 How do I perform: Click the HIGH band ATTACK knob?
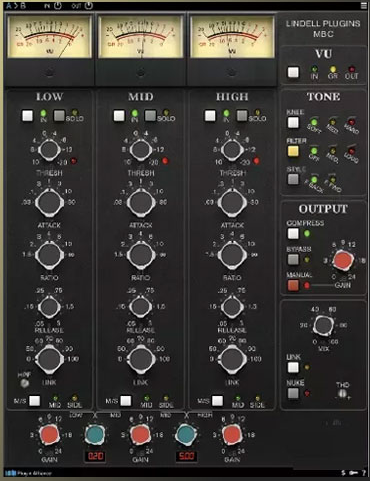click(x=232, y=202)
